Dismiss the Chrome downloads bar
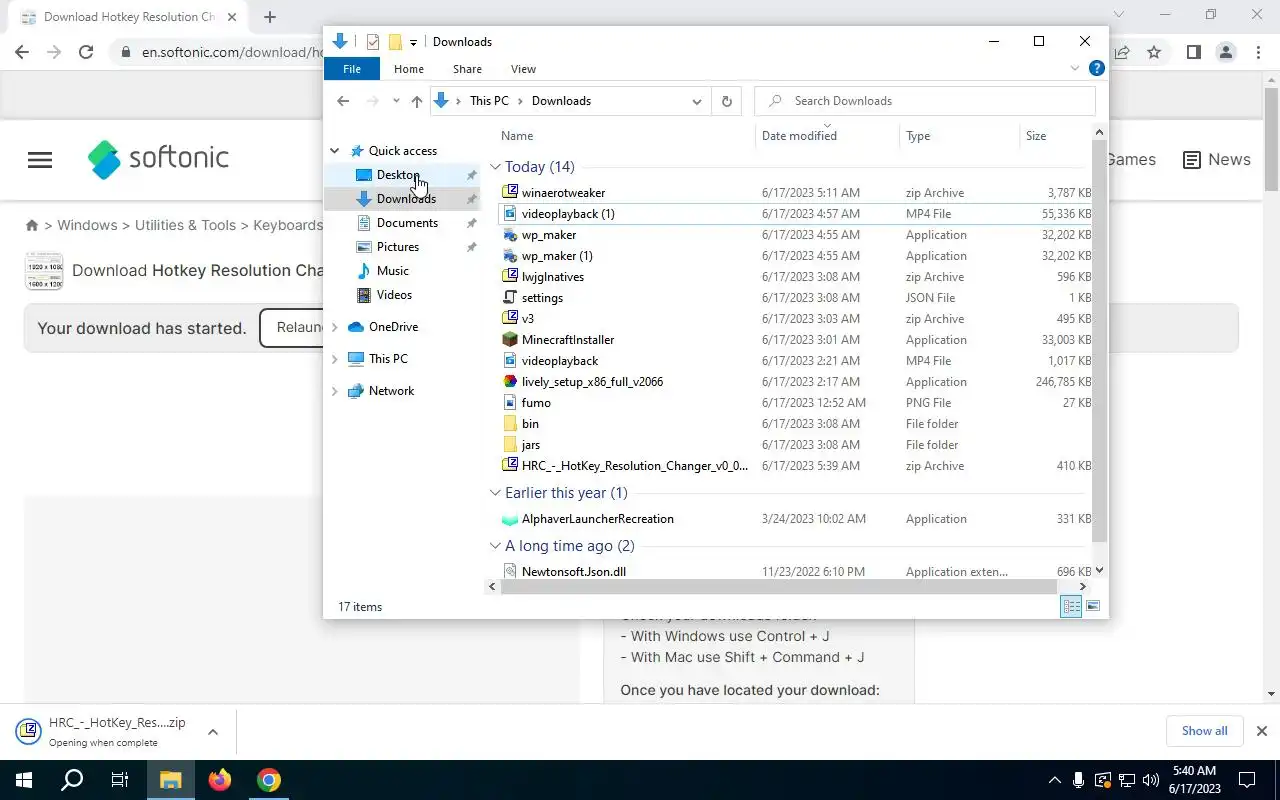The width and height of the screenshot is (1280, 800). coord(1262,731)
